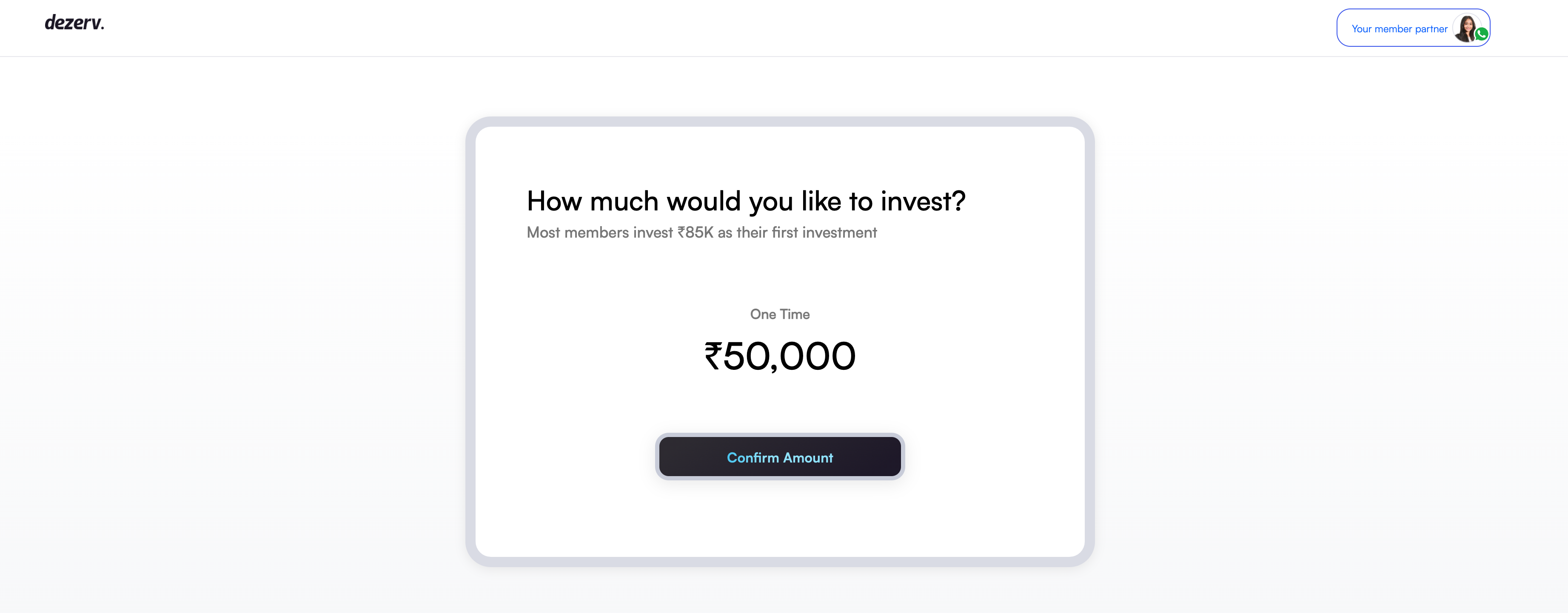Click the ₹85K figure in the subtitle

coord(695,233)
